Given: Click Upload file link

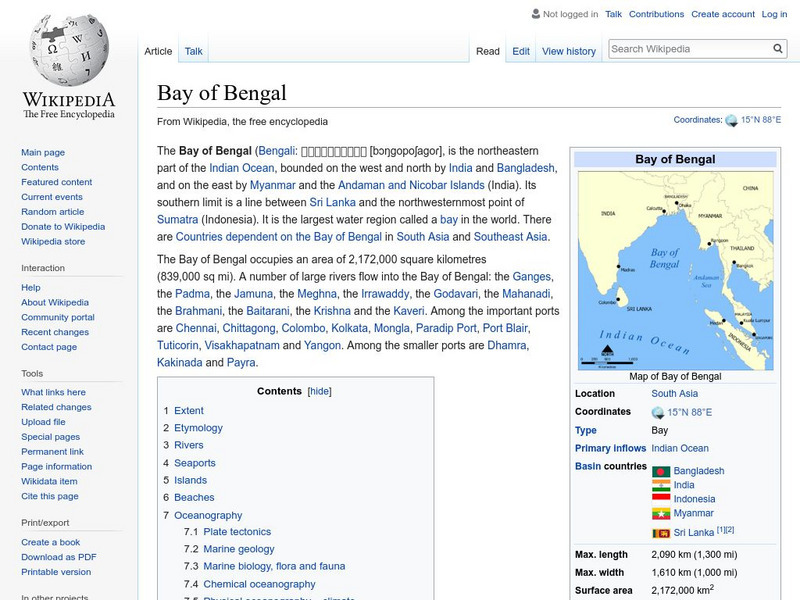Looking at the screenshot, I should tap(43, 421).
